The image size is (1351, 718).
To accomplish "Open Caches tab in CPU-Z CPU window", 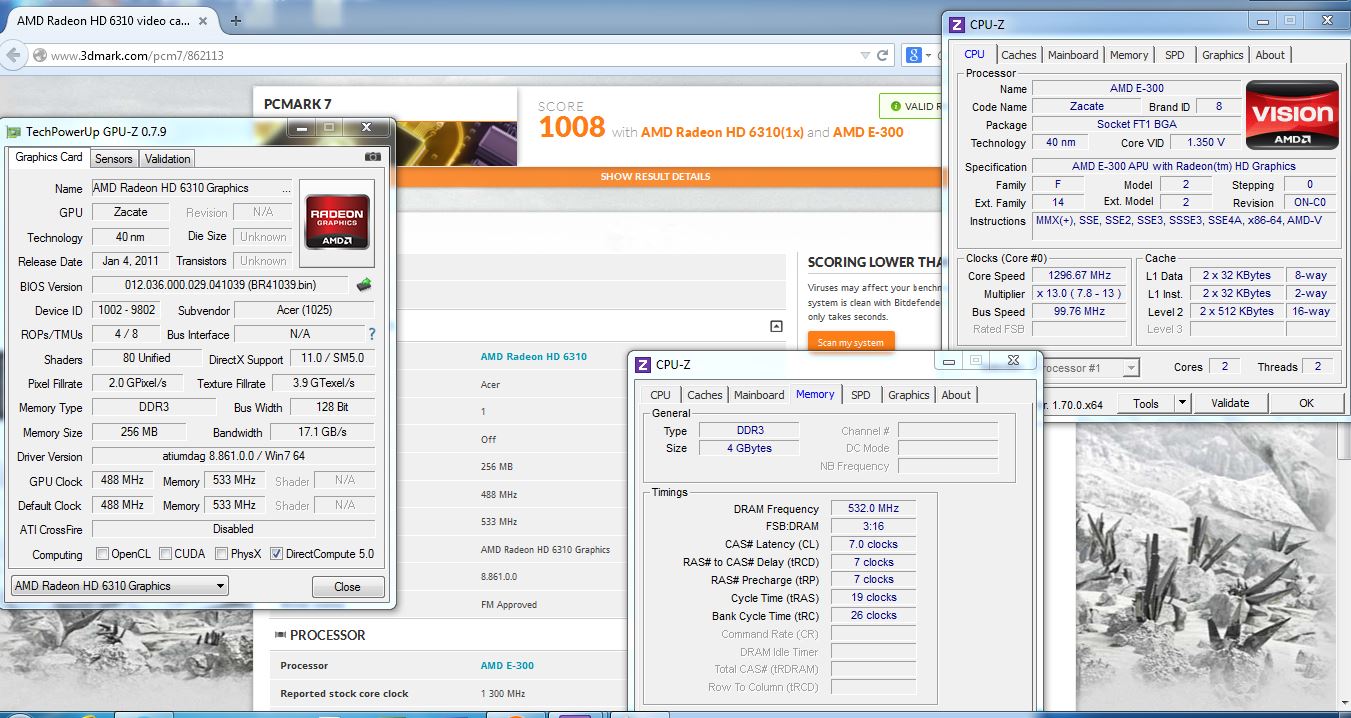I will coord(1019,55).
